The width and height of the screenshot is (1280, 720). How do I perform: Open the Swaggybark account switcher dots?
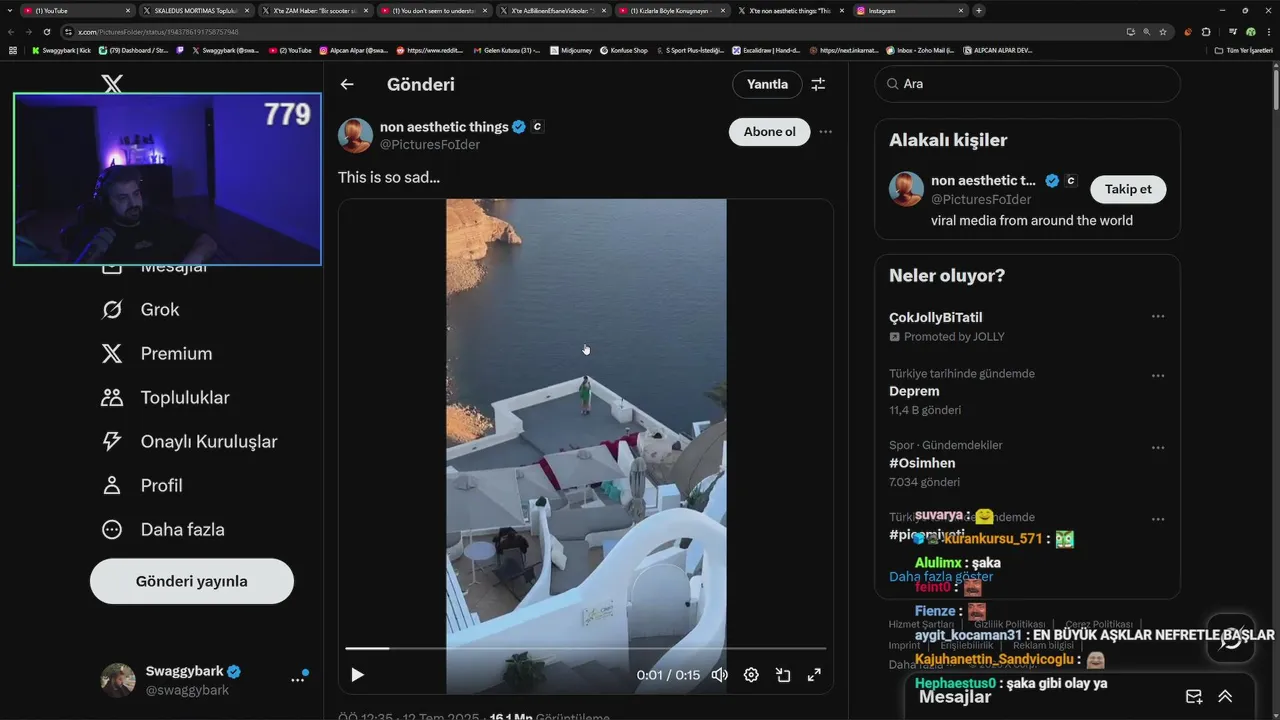[x=298, y=679]
